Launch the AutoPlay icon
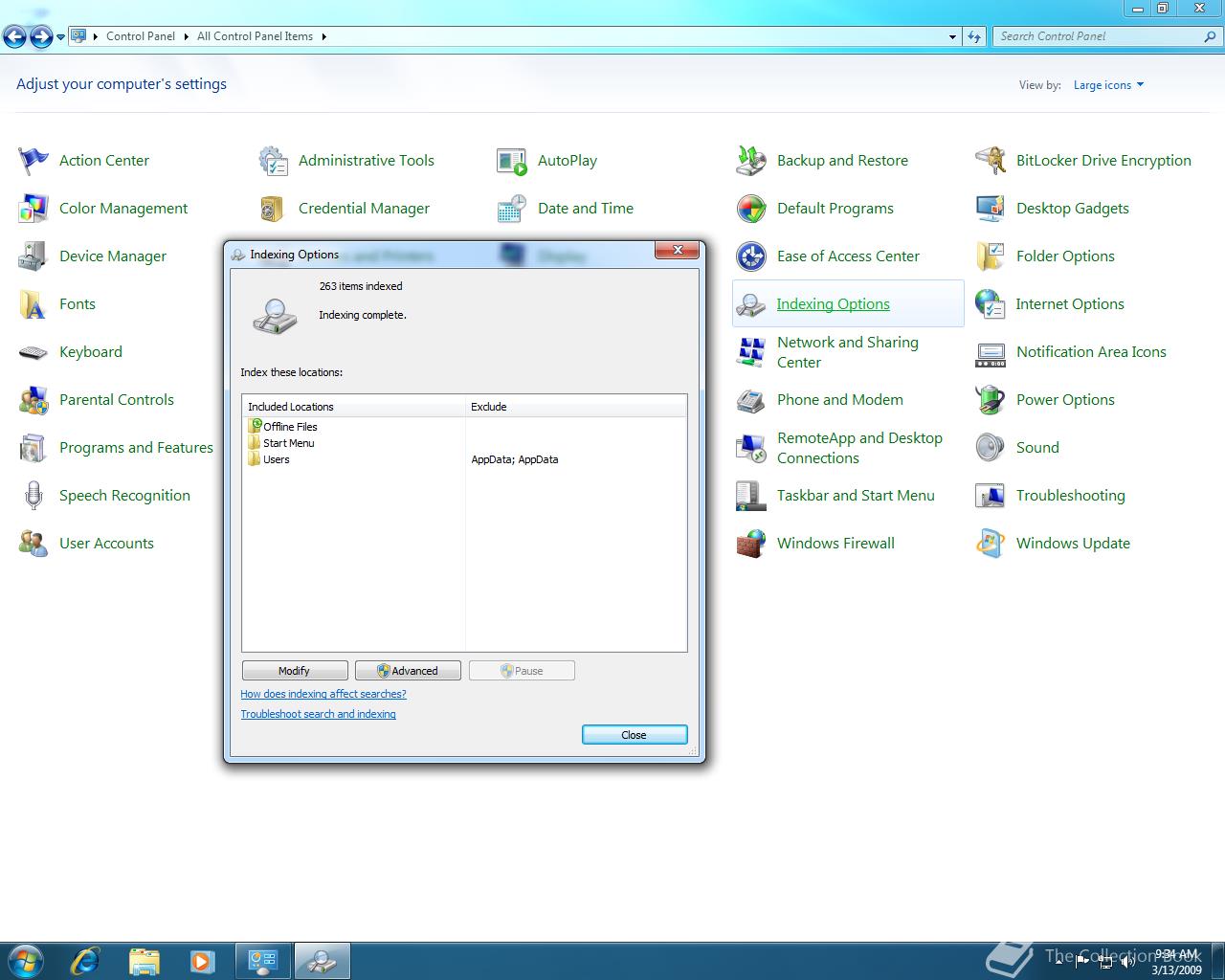The image size is (1225, 980). pyautogui.click(x=512, y=161)
